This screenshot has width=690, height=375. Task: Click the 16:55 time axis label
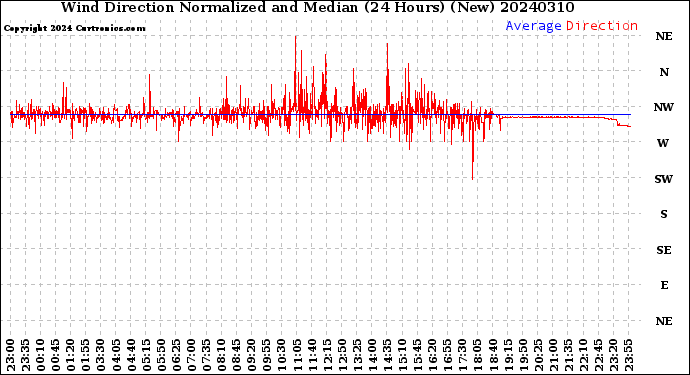click(448, 356)
